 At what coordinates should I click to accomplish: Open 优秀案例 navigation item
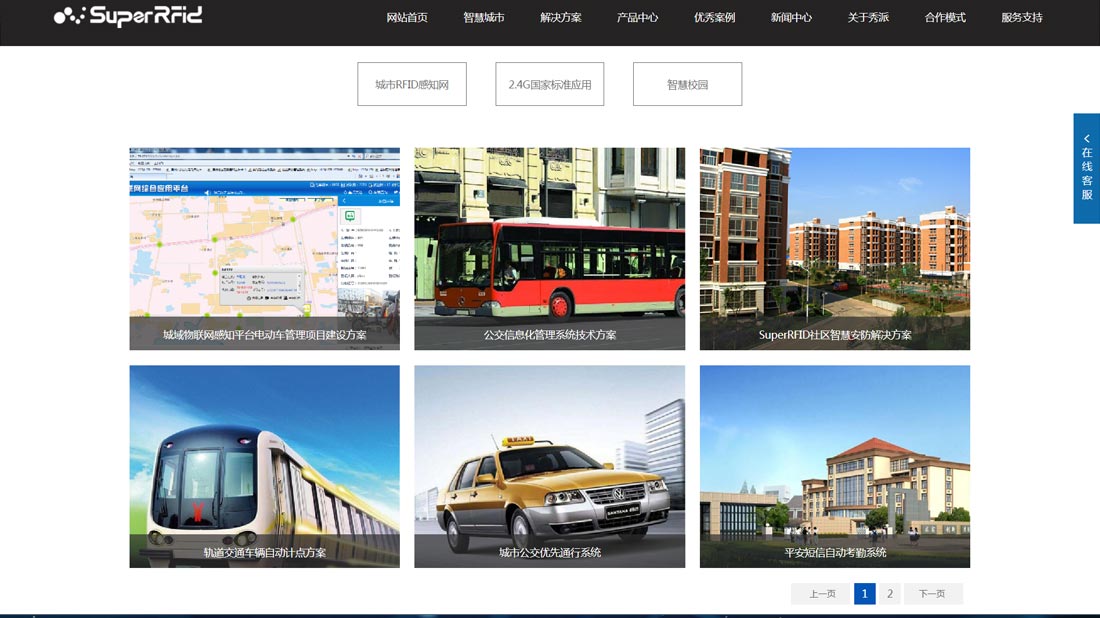pos(715,17)
